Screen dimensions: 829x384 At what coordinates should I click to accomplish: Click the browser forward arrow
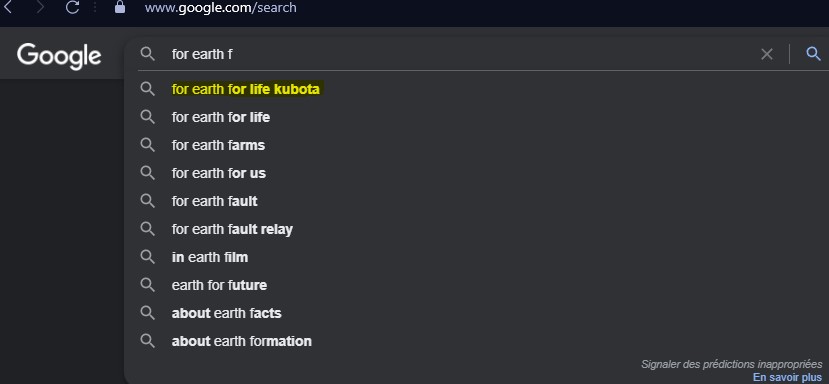pos(40,7)
